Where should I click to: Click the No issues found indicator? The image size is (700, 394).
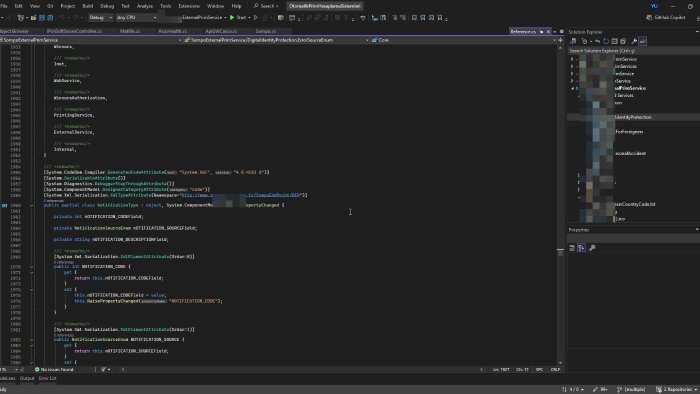54,369
